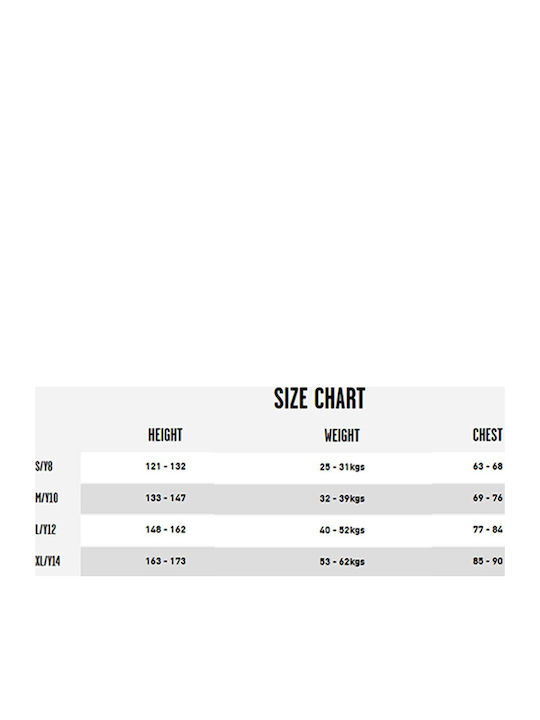
Task: Click chest value 69 - 76
Action: [x=488, y=498]
